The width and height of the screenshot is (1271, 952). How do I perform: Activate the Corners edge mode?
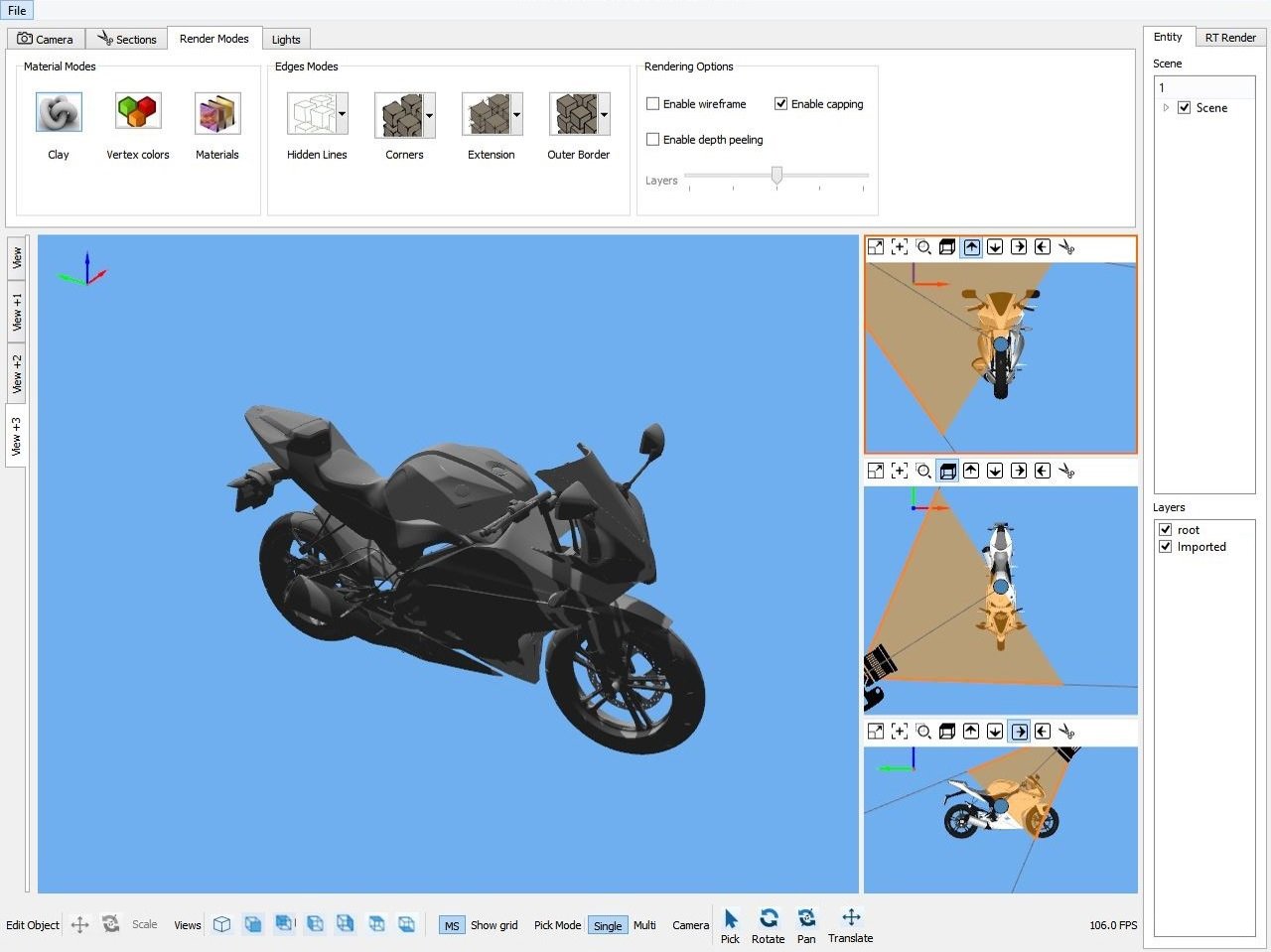[397, 111]
